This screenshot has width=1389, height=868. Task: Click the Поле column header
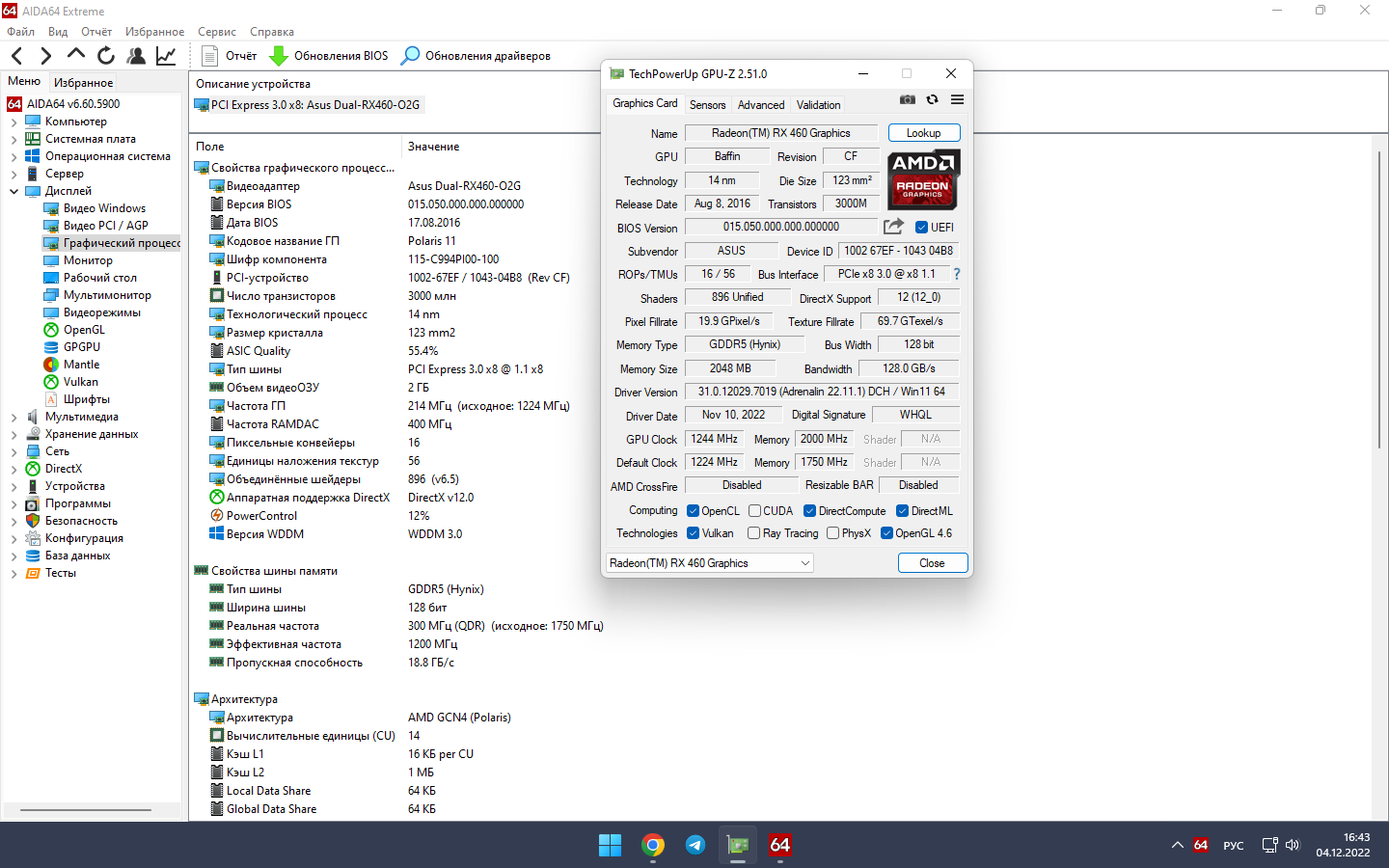(x=209, y=147)
